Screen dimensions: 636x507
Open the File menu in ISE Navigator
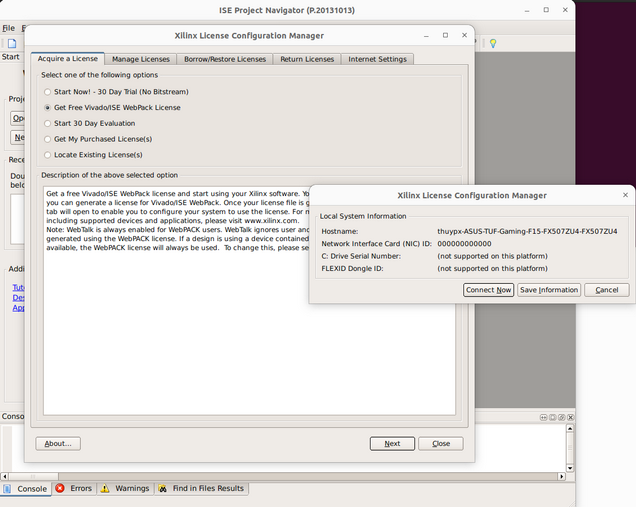[x=9, y=28]
